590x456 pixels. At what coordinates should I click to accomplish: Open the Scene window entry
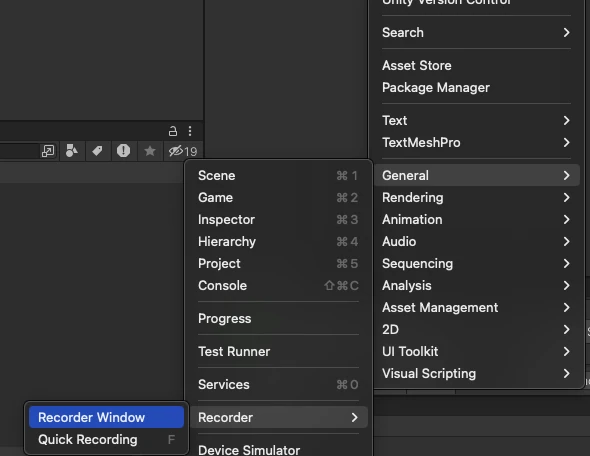(x=278, y=175)
